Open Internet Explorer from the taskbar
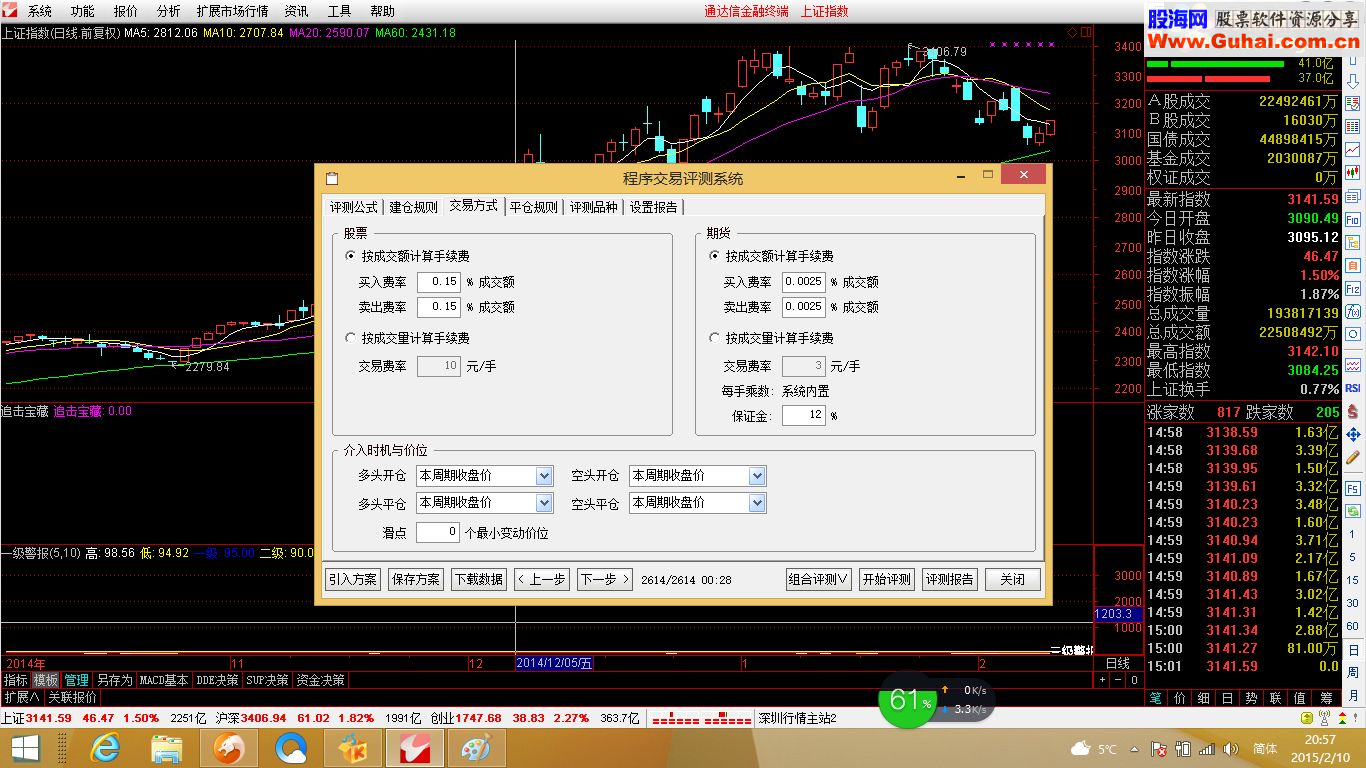 pyautogui.click(x=104, y=747)
